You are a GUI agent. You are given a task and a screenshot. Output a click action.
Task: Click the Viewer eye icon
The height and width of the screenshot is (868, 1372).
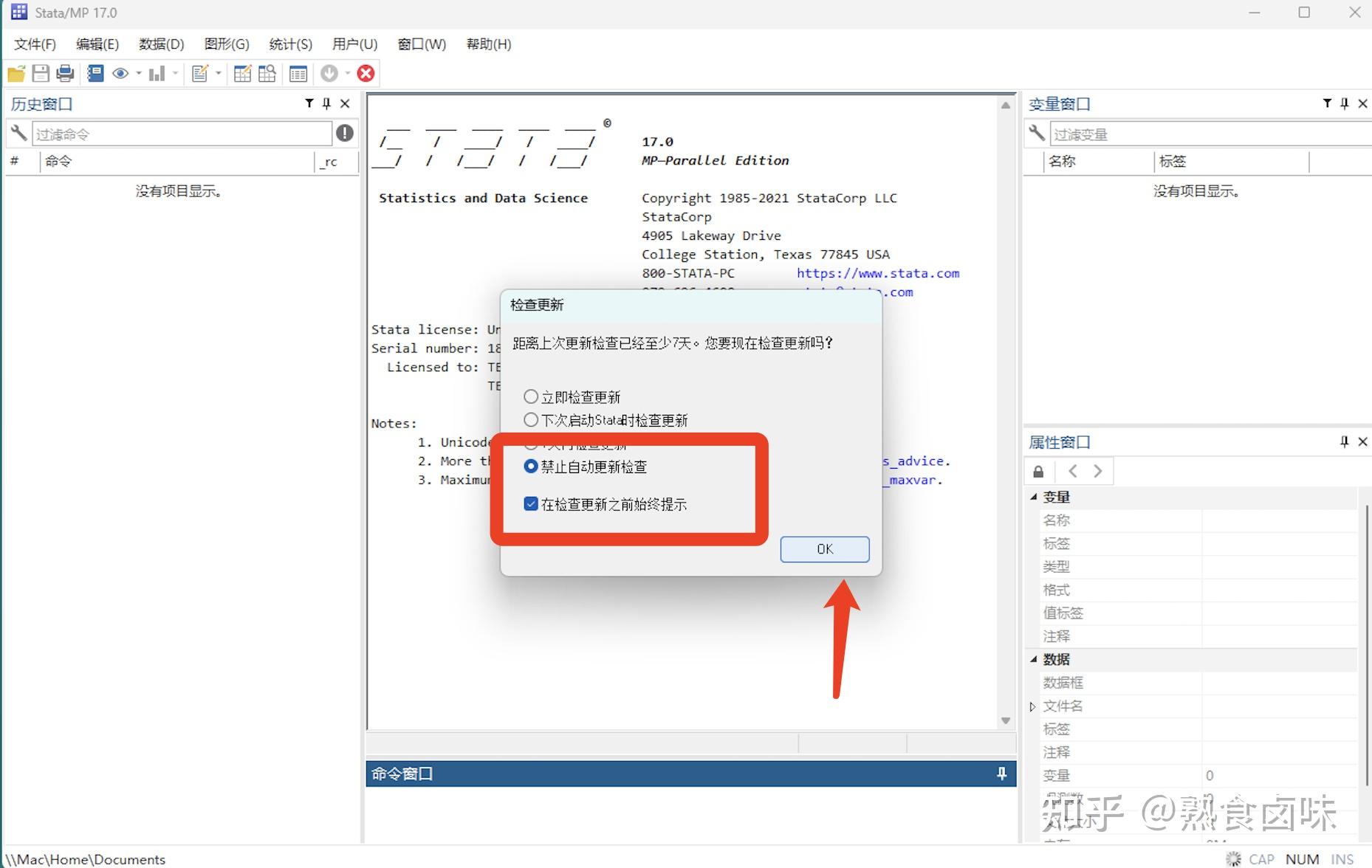[121, 73]
